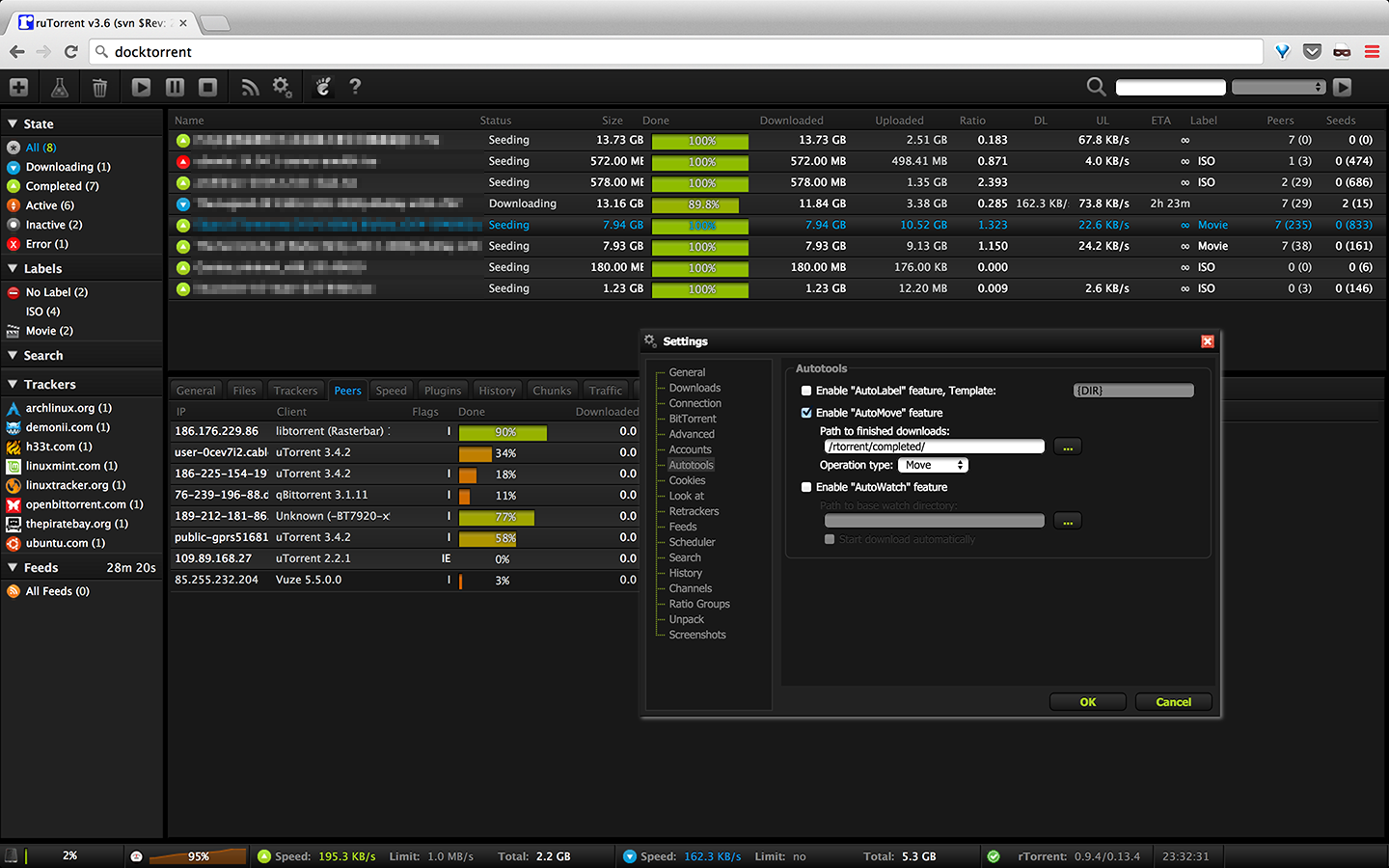Pause the torrent using the toolbar pause icon
Viewport: 1389px width, 868px height.
pyautogui.click(x=175, y=87)
